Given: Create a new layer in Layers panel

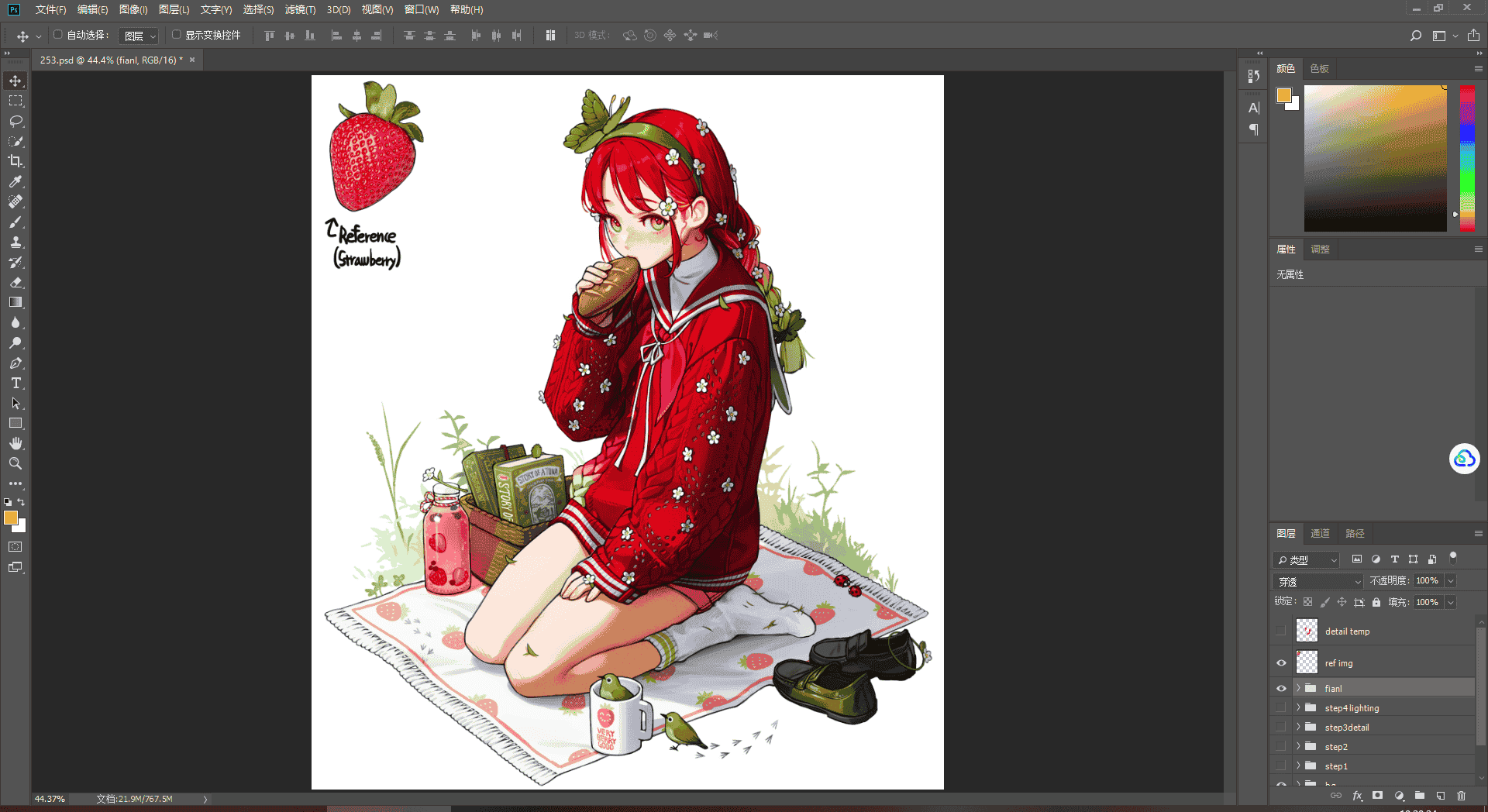Looking at the screenshot, I should point(1441,796).
